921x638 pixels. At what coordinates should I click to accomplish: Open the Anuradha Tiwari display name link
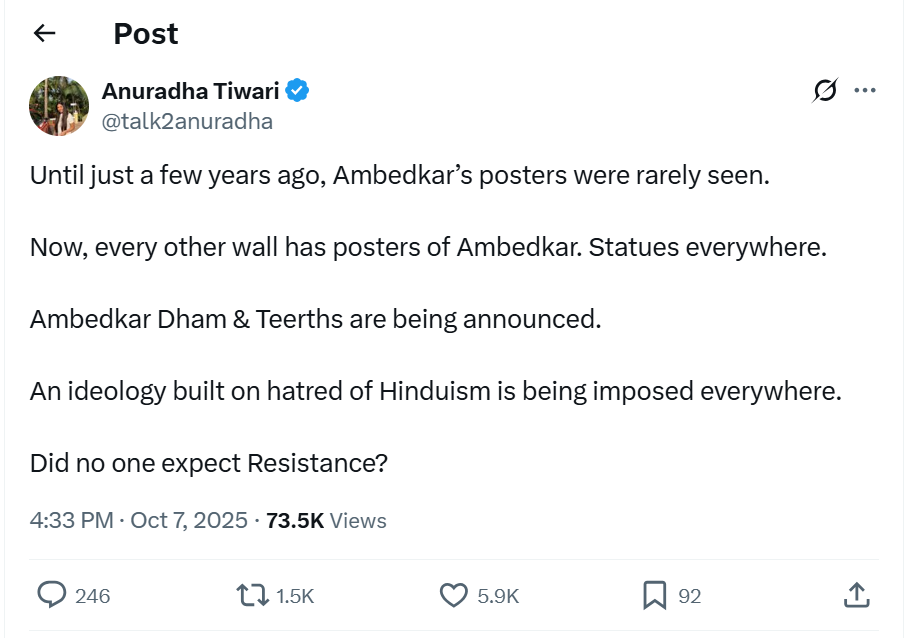tap(190, 92)
